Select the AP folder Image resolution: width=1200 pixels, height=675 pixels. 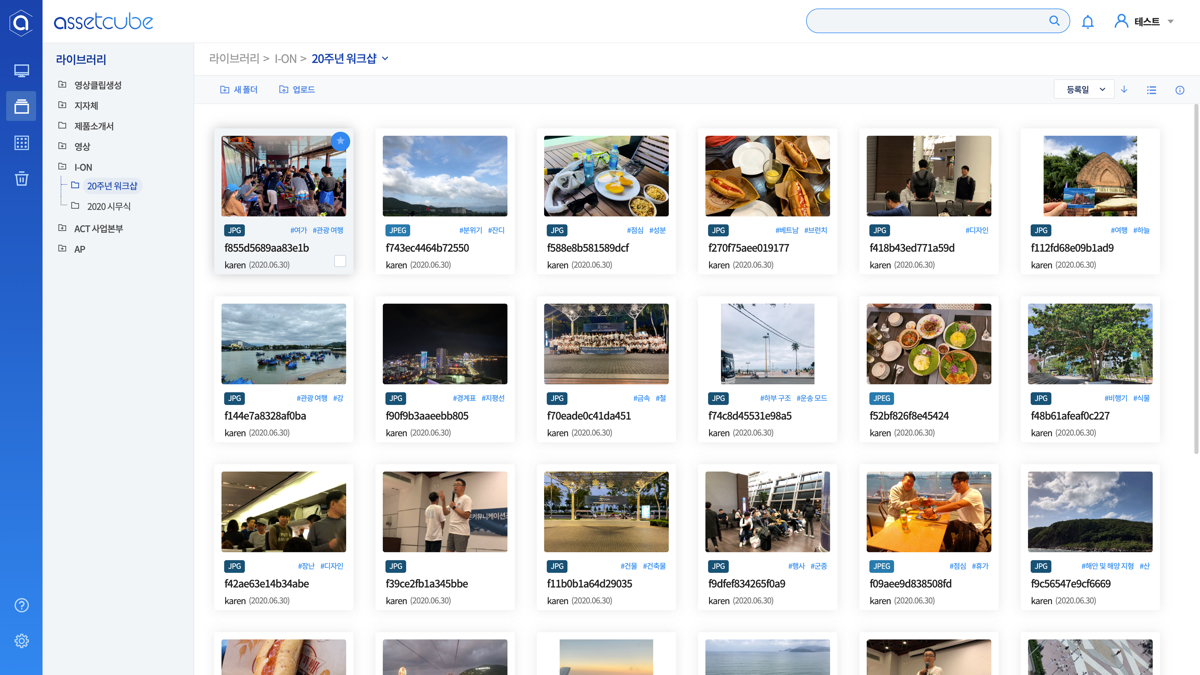(80, 249)
